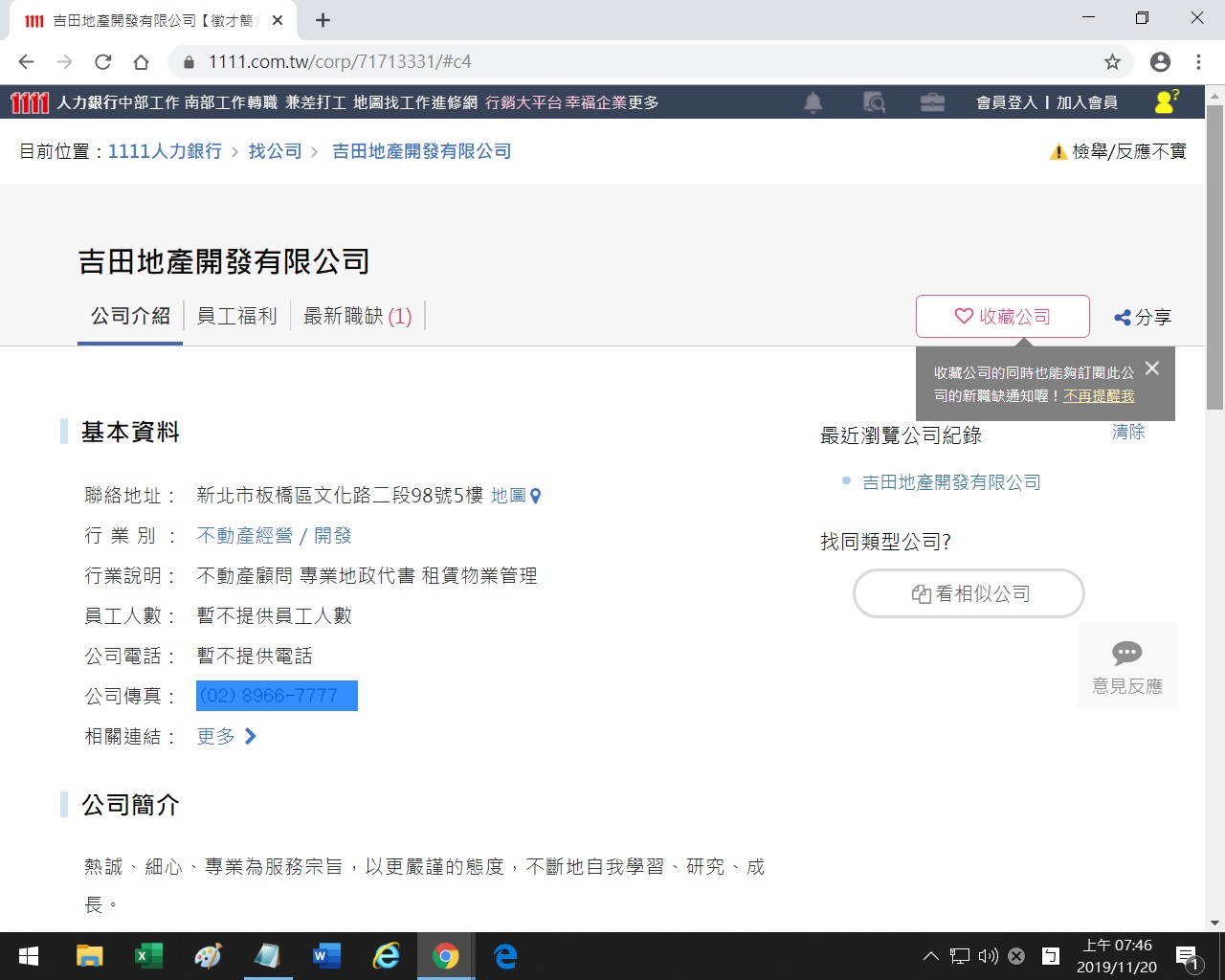Click 不動產經營 / 開發 industry link
Viewport: 1225px width, 980px height.
[274, 536]
